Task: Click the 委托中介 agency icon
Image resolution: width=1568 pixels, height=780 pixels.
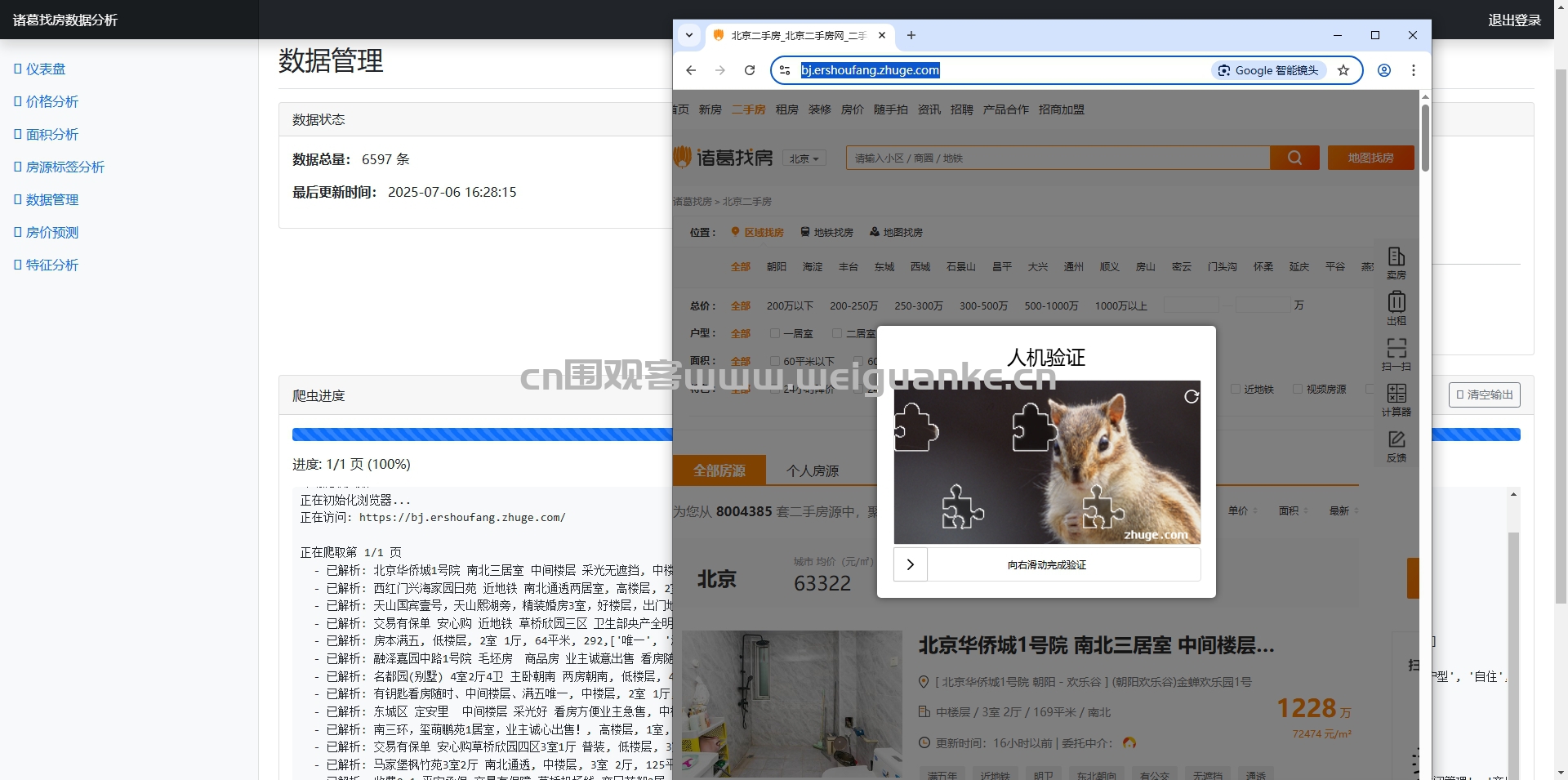Action: [1129, 743]
